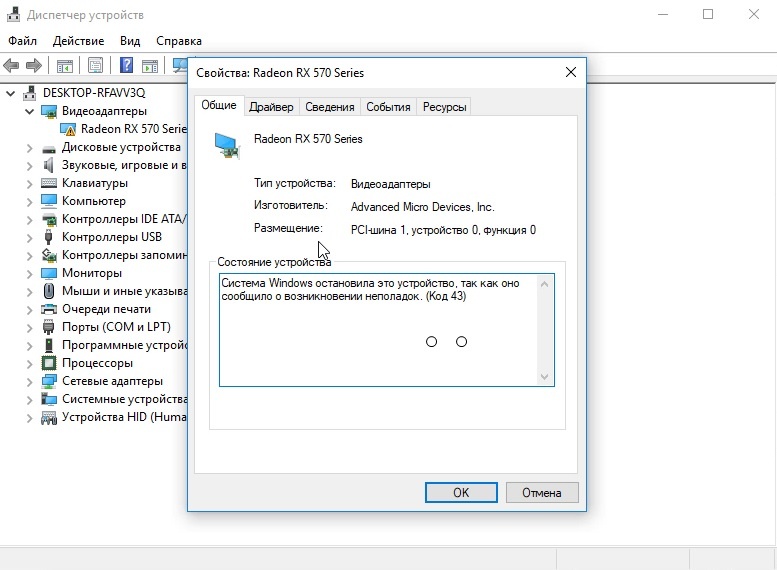Click the mouse icon for Мыши devices

(49, 291)
